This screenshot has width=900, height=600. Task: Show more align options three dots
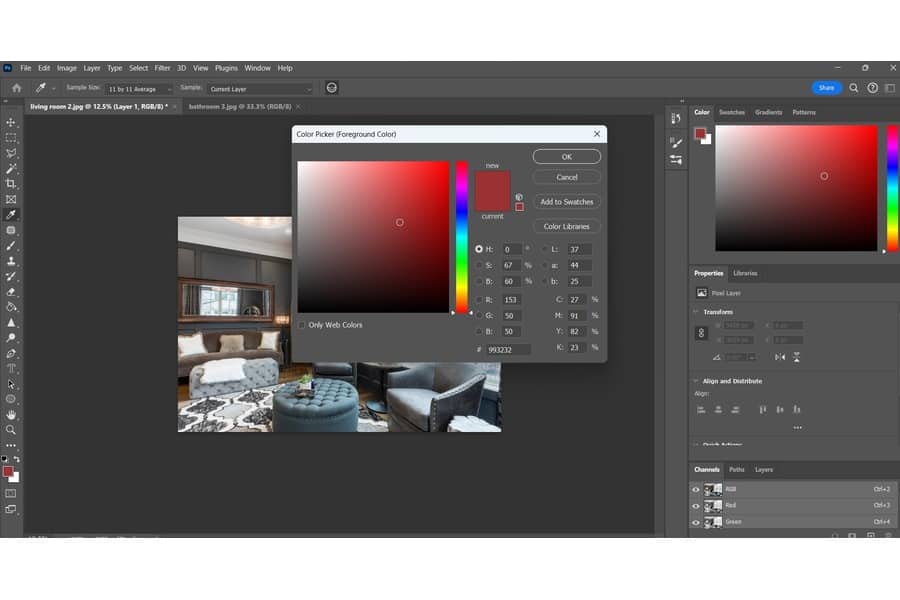tap(797, 428)
